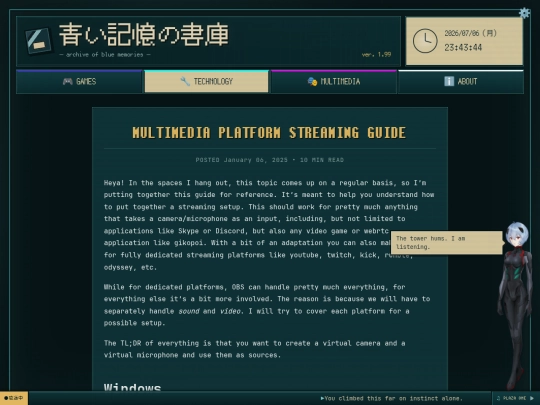The width and height of the screenshot is (540, 405).
Task: Click the anime character mascot
Action: pos(516,305)
